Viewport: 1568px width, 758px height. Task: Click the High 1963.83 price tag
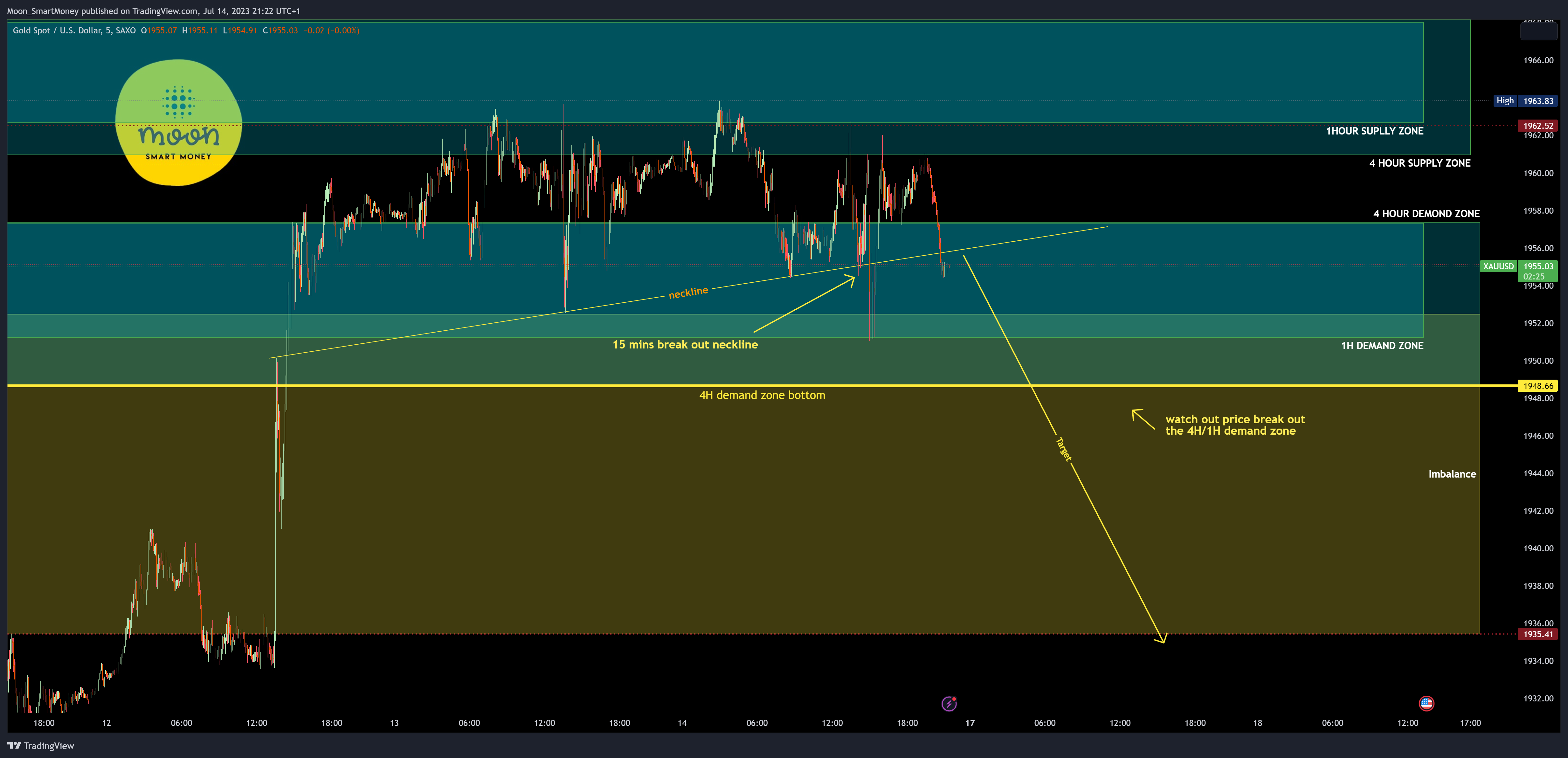click(1525, 100)
